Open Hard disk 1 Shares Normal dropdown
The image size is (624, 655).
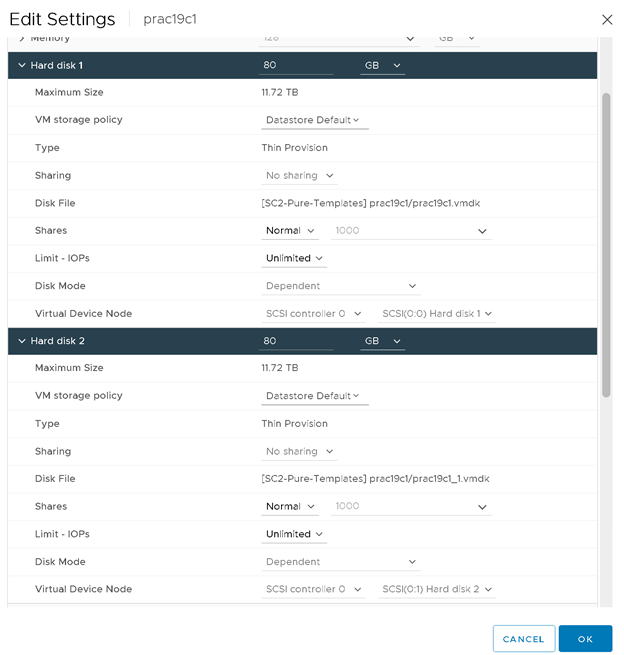290,231
